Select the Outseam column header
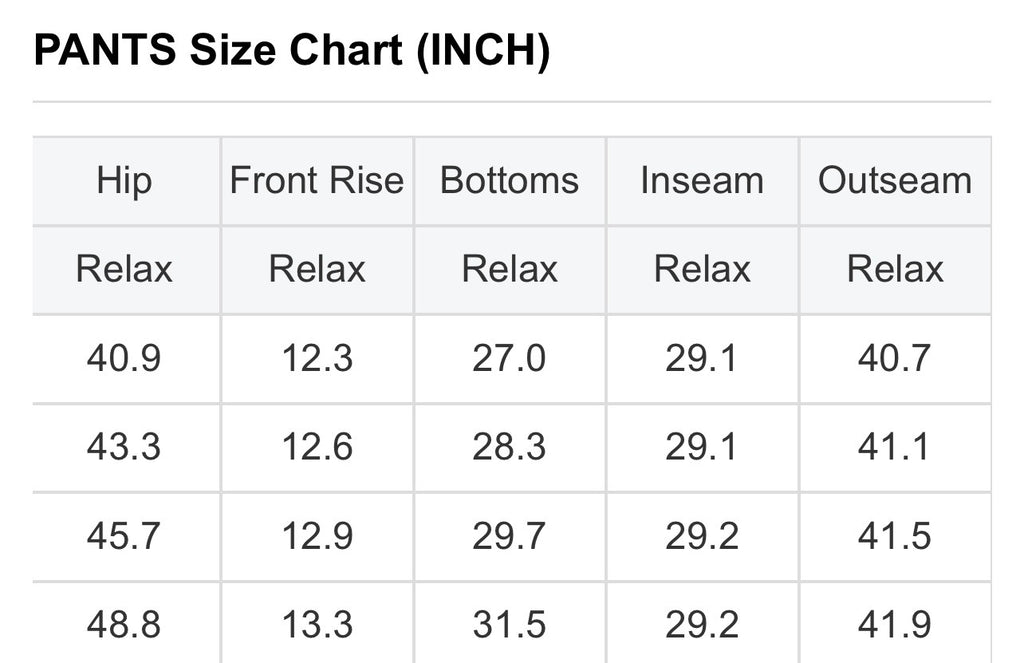 click(895, 181)
